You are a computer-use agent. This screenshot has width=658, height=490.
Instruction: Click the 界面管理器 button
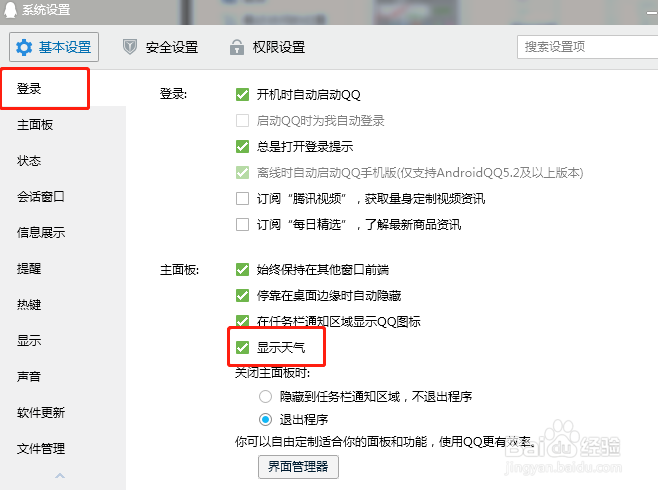click(x=298, y=467)
